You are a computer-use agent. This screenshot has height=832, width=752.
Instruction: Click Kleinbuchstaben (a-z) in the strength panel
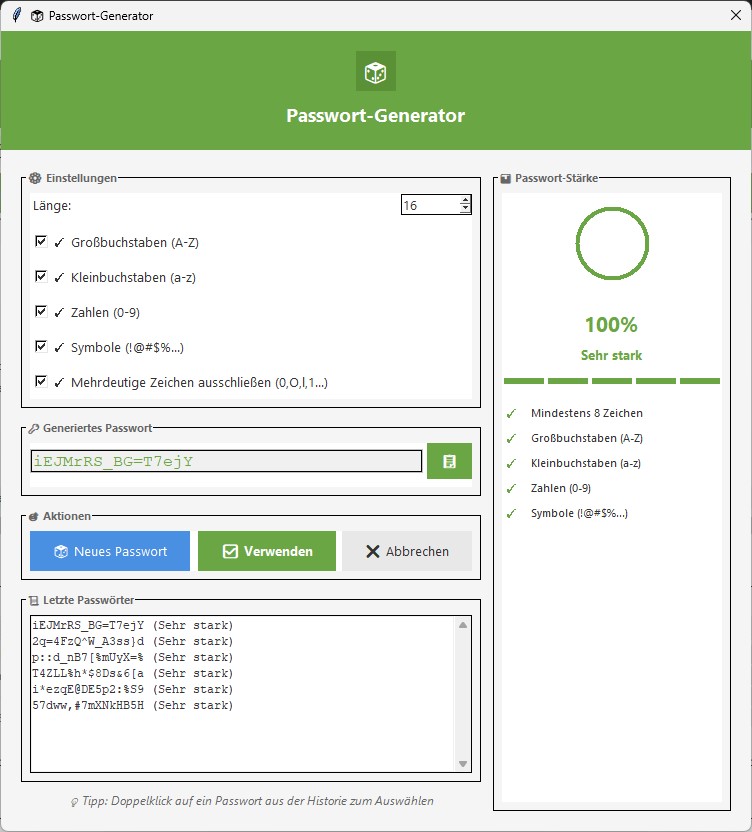coord(586,463)
